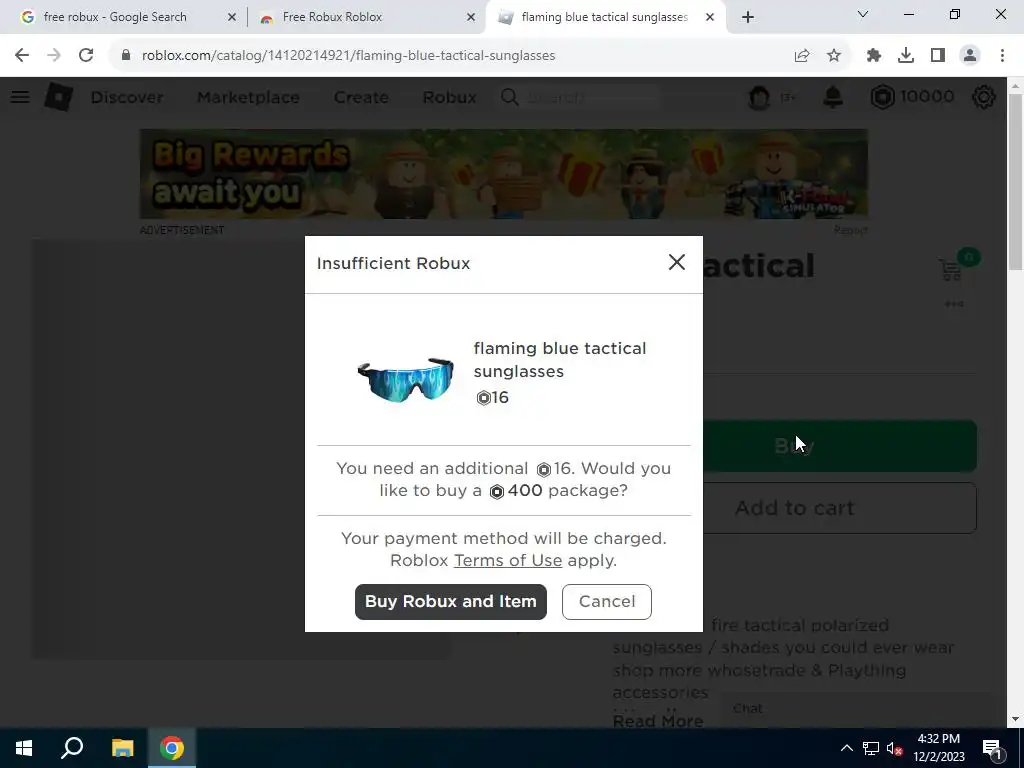This screenshot has width=1024, height=768.
Task: Open the Roblox avatar profile icon
Action: point(760,97)
